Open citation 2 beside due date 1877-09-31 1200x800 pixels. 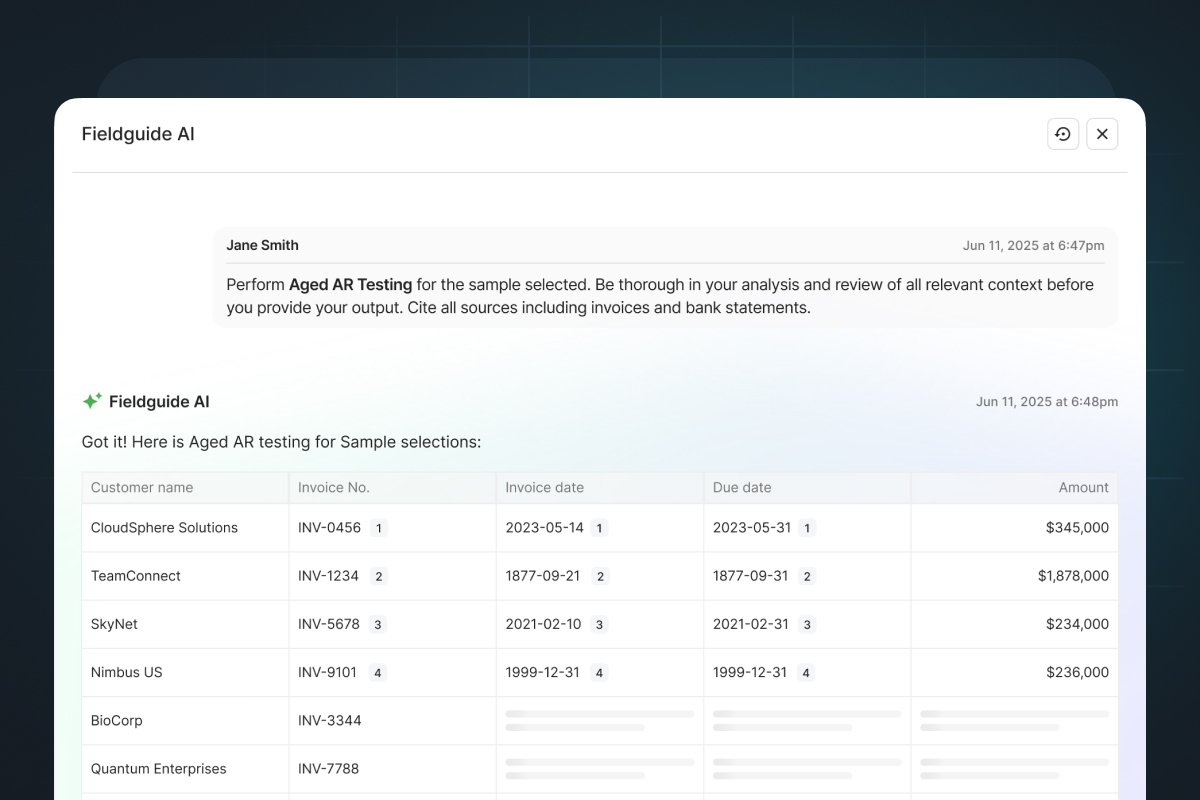pos(807,576)
